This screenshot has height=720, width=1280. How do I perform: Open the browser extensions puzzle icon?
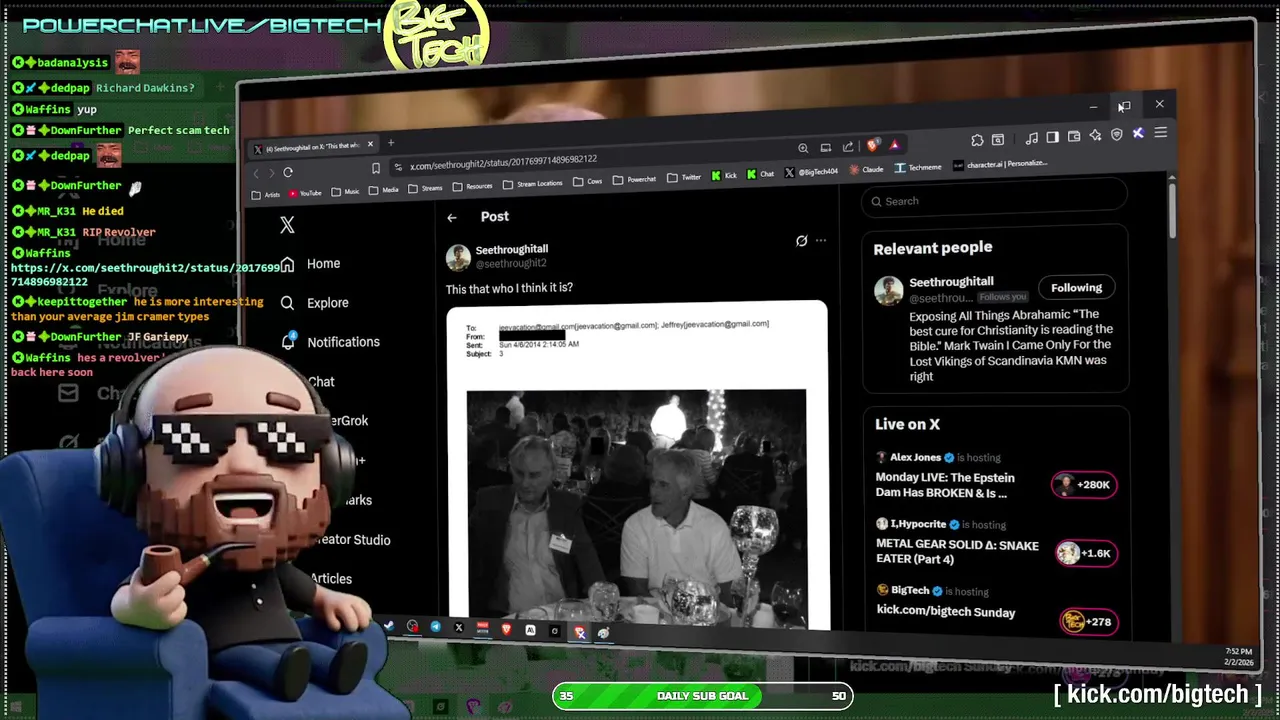point(977,140)
